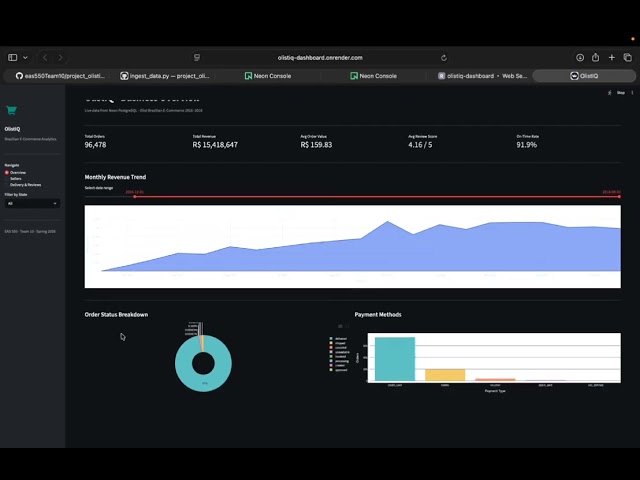This screenshot has width=640, height=480.
Task: Open a new tab with the plus icon
Action: [x=611, y=58]
